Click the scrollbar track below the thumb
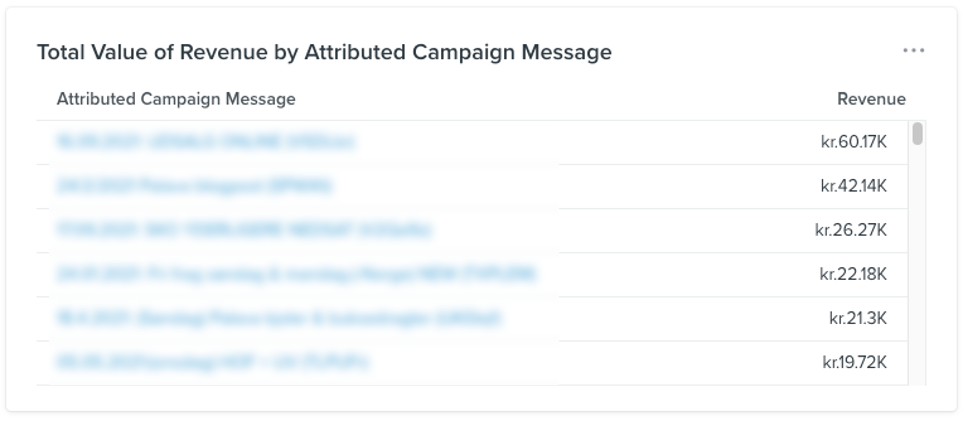This screenshot has width=964, height=422. point(918,270)
